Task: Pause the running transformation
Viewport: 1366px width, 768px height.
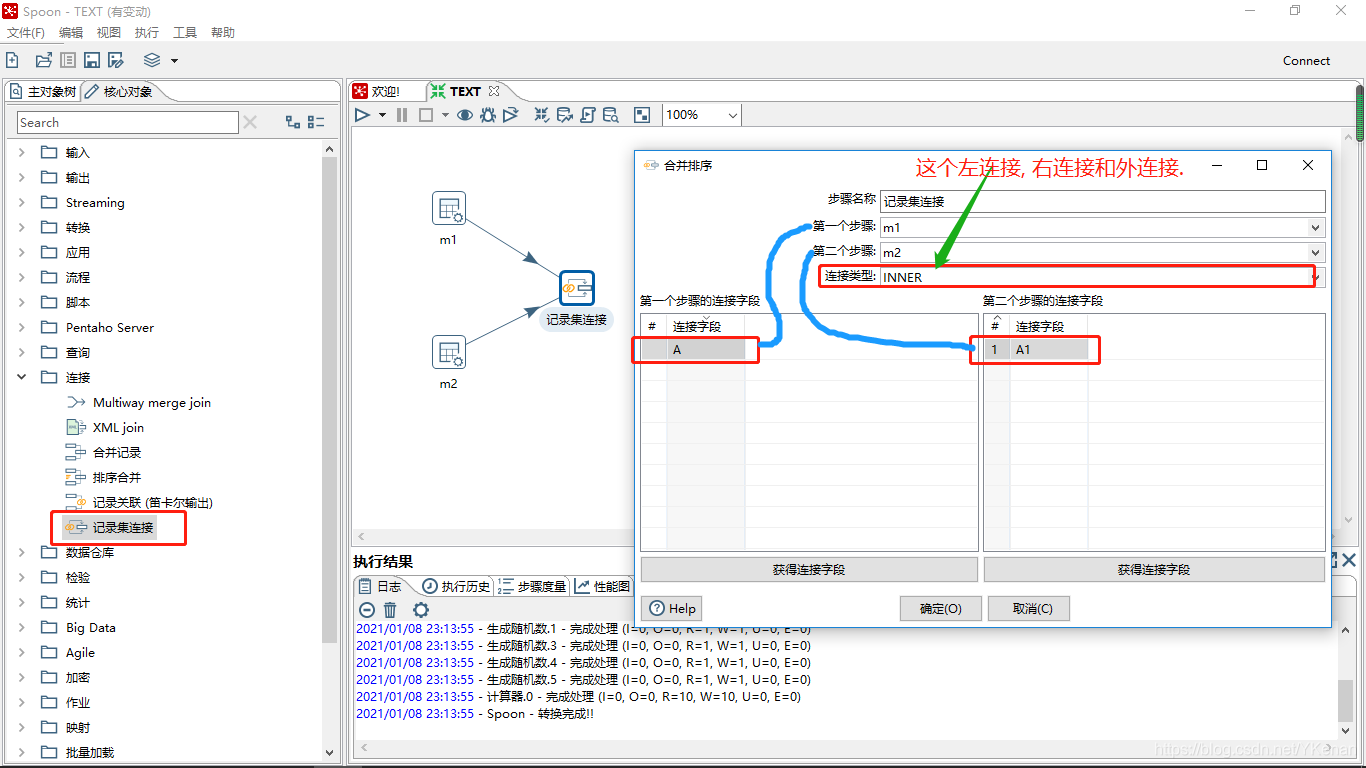Action: [x=402, y=115]
